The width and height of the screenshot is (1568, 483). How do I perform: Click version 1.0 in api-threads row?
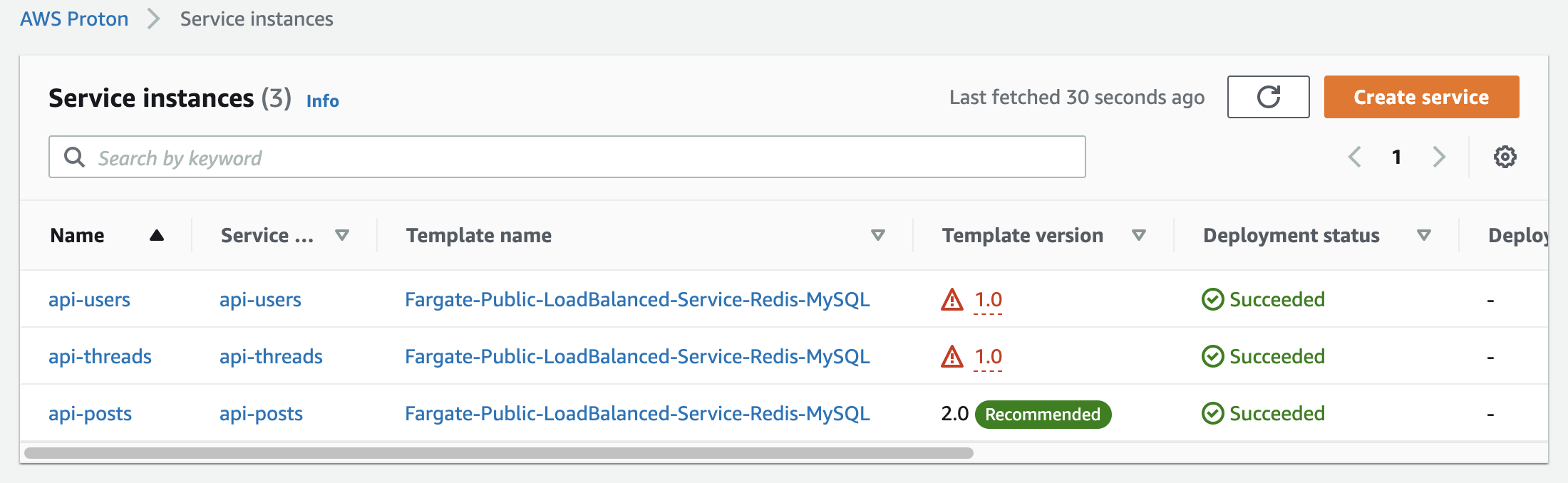click(x=988, y=357)
